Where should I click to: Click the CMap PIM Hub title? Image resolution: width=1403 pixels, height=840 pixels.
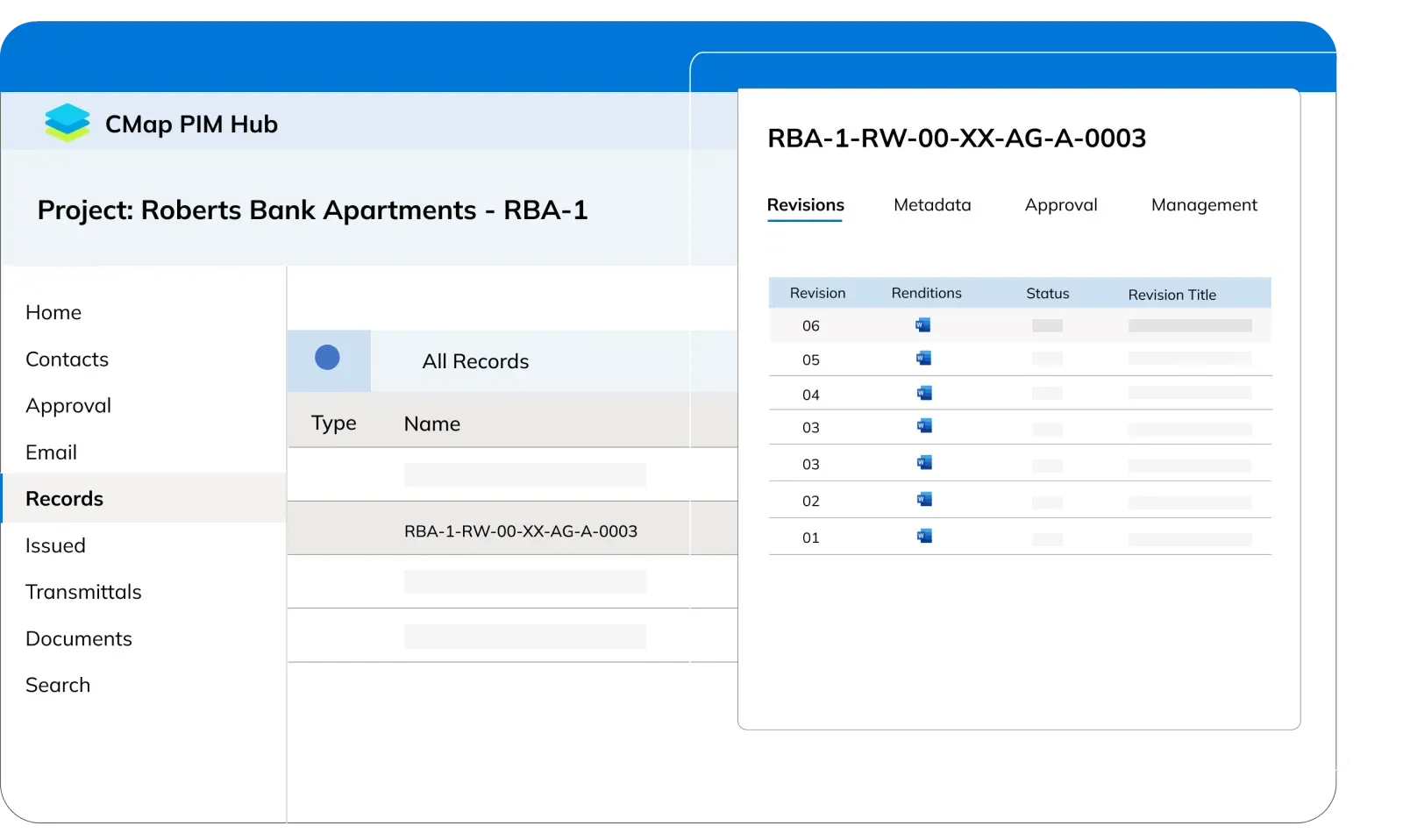191,125
